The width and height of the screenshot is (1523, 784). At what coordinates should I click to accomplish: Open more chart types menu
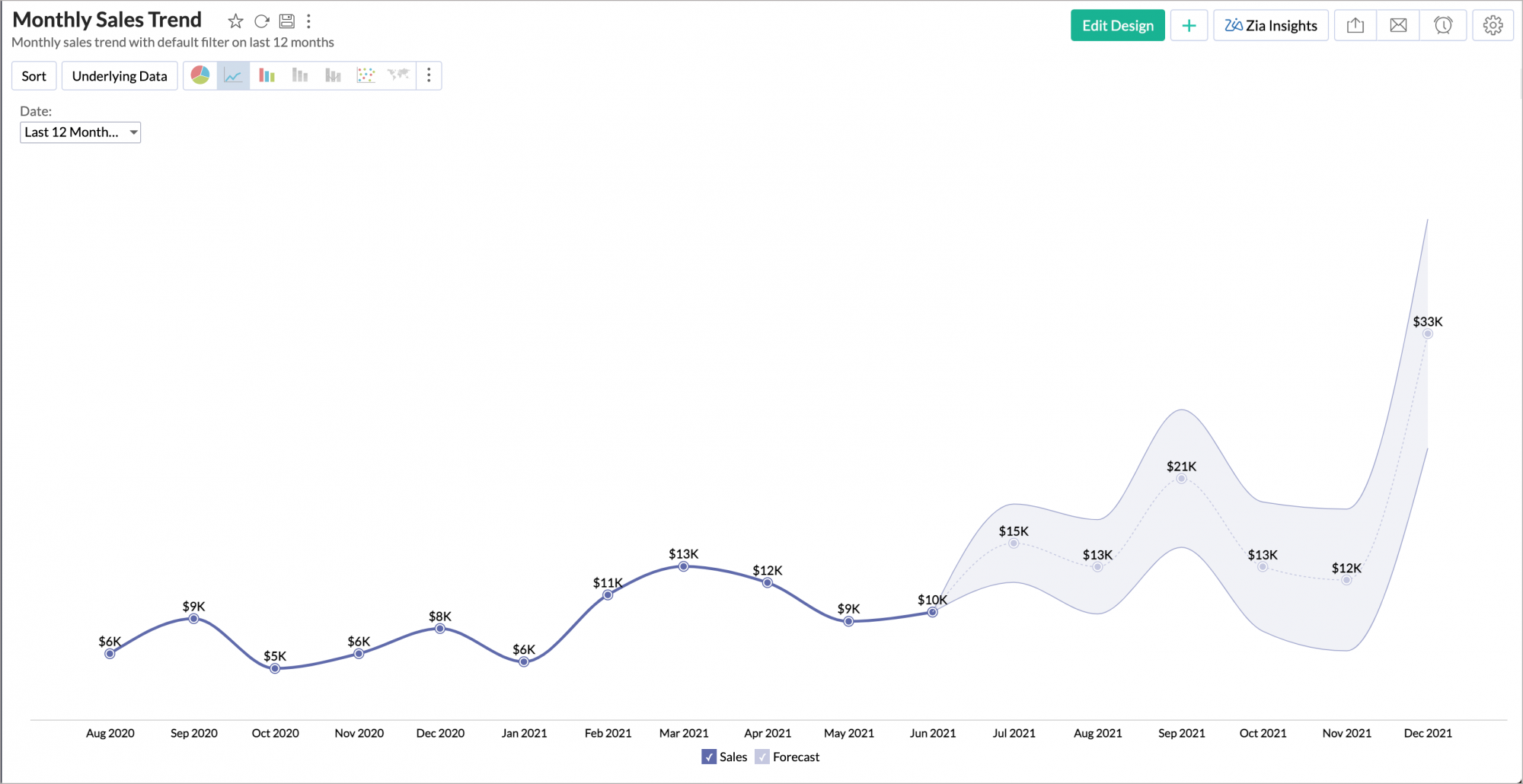[429, 75]
